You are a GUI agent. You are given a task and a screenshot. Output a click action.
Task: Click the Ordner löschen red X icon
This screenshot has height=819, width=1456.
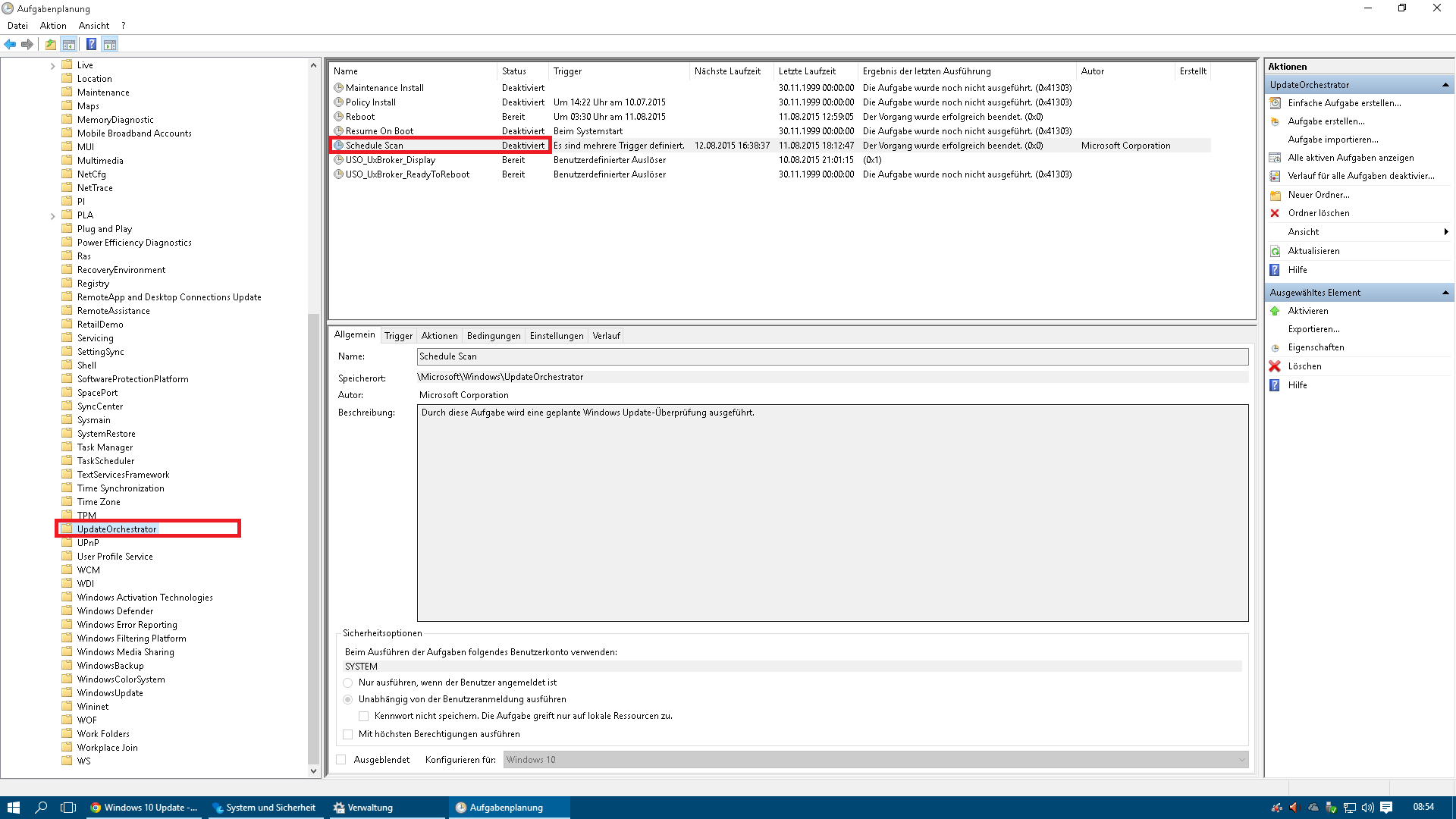[1275, 213]
